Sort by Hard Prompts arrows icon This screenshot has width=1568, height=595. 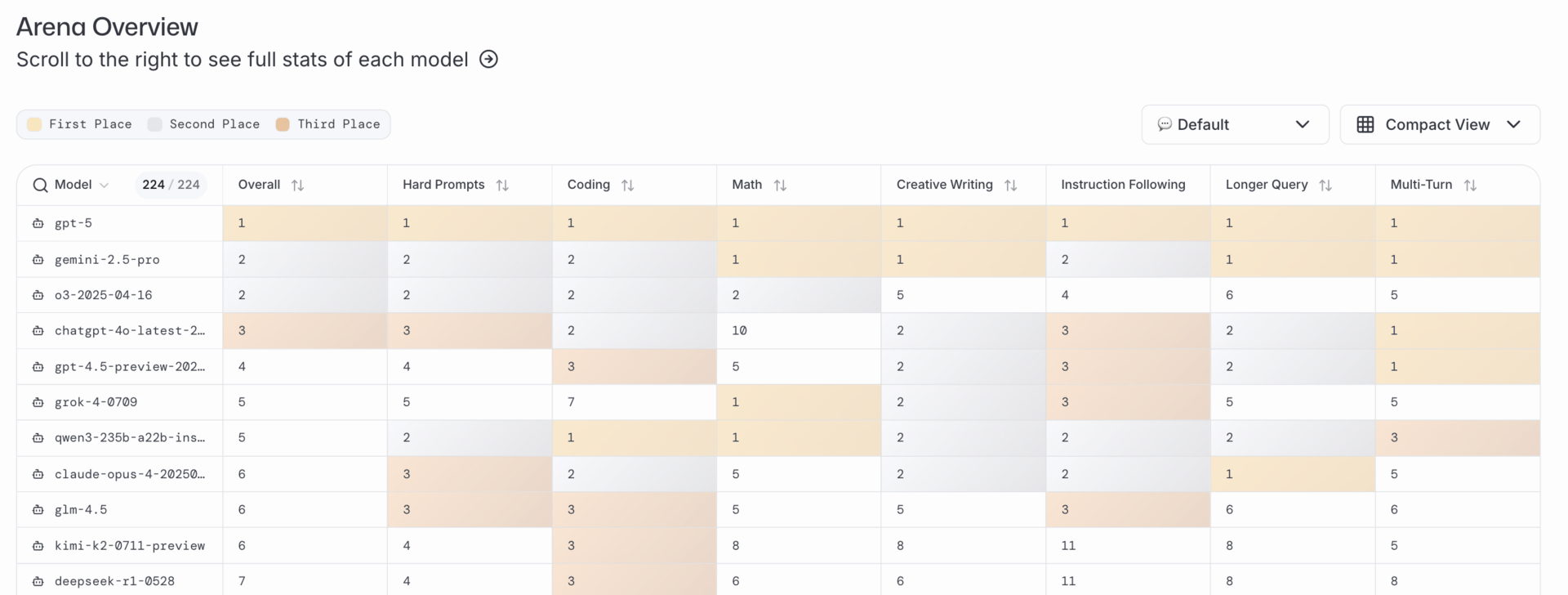coord(502,186)
